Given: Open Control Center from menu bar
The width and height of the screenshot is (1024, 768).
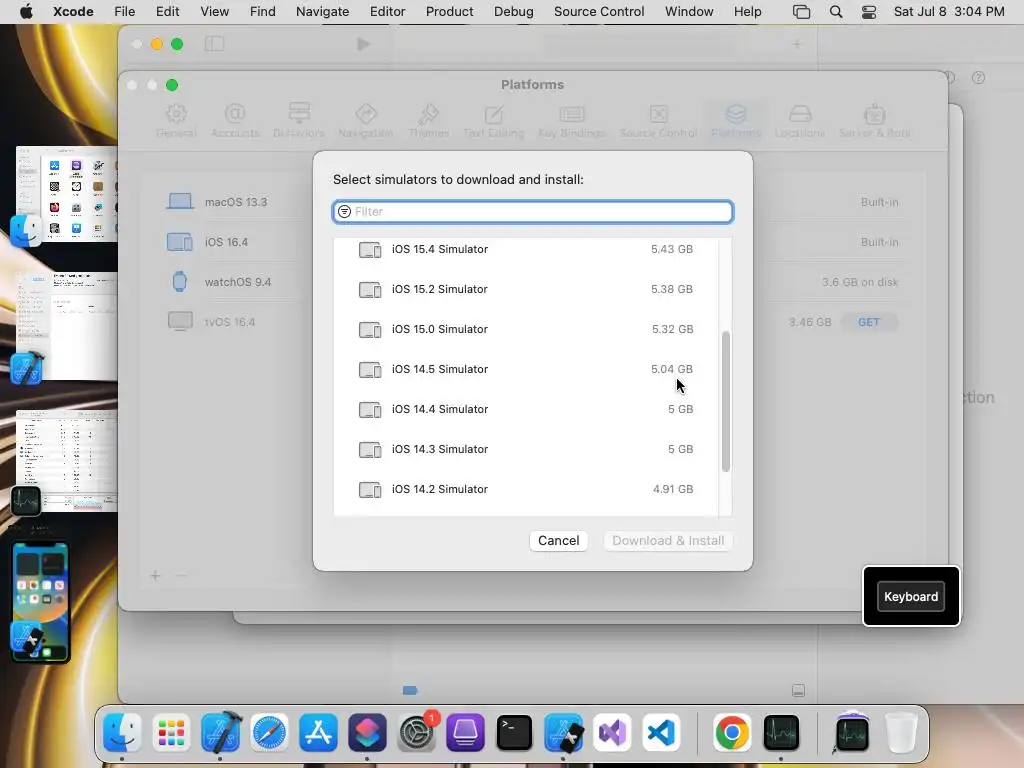Looking at the screenshot, I should click(x=869, y=12).
